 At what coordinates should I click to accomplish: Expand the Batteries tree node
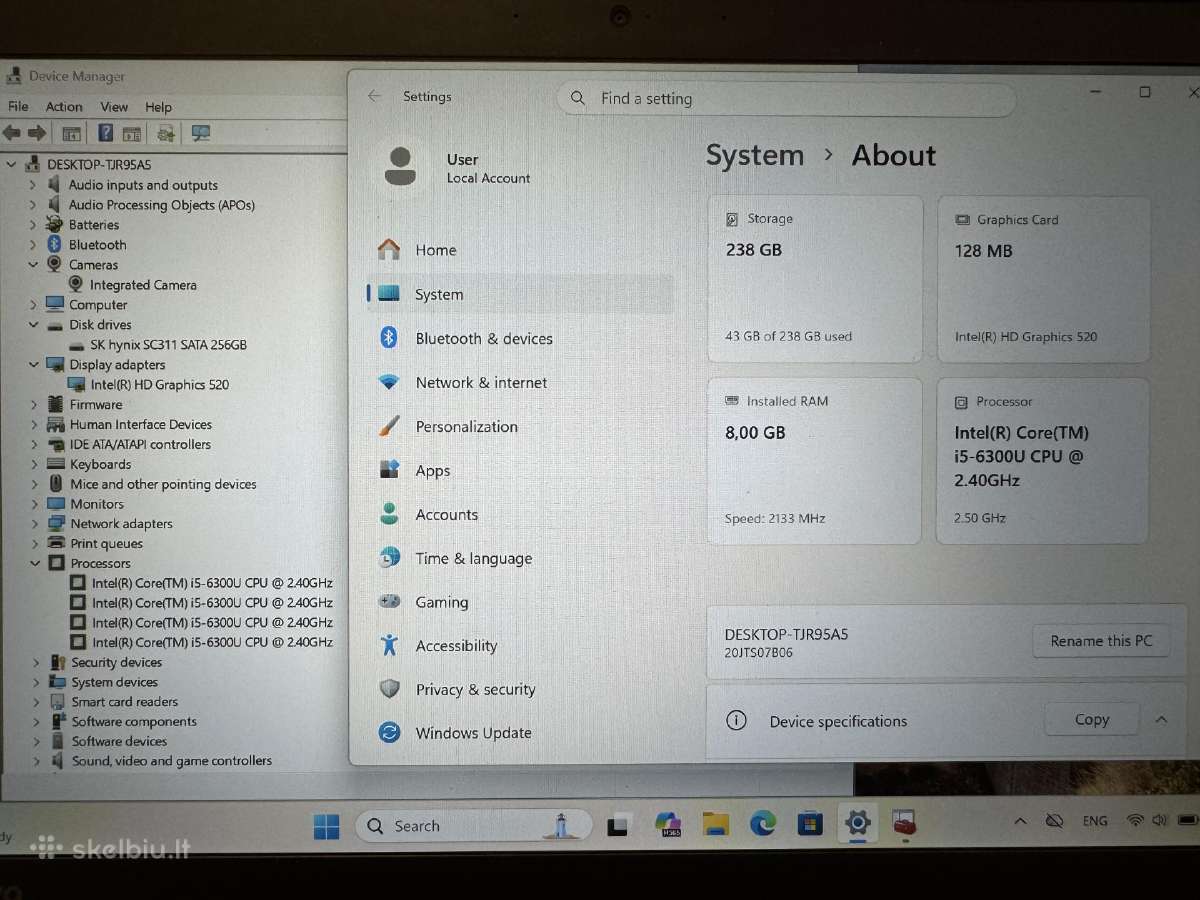tap(33, 225)
